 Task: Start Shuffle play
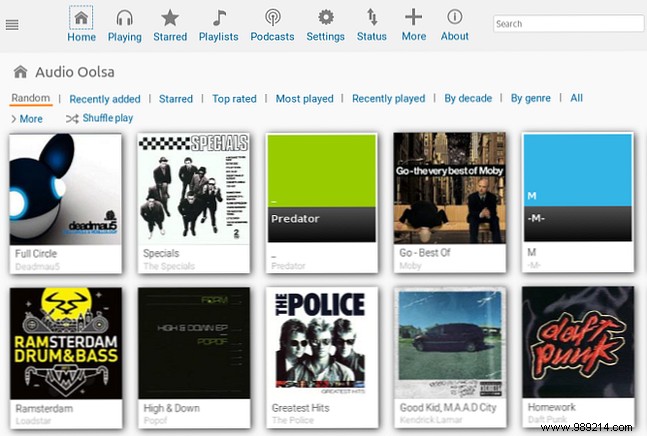coord(108,118)
